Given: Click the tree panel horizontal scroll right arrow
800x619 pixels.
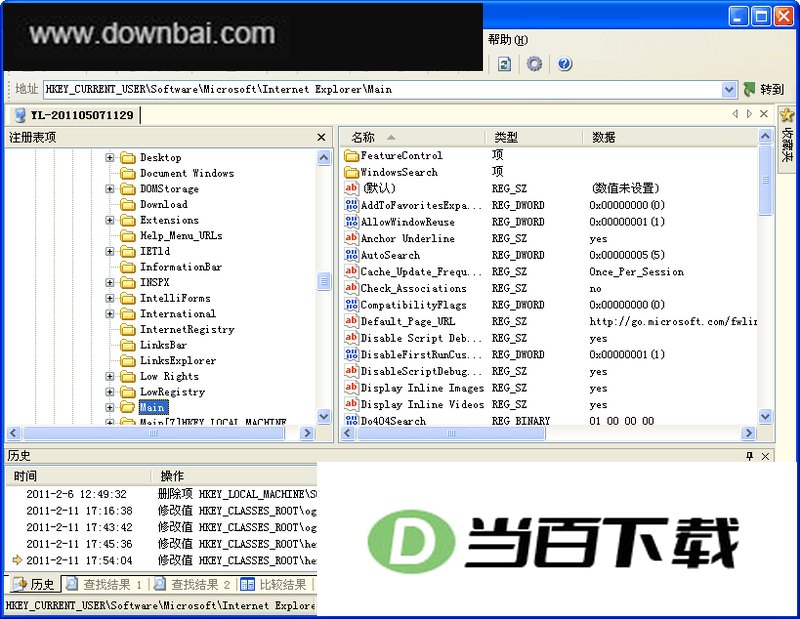Looking at the screenshot, I should (x=307, y=433).
